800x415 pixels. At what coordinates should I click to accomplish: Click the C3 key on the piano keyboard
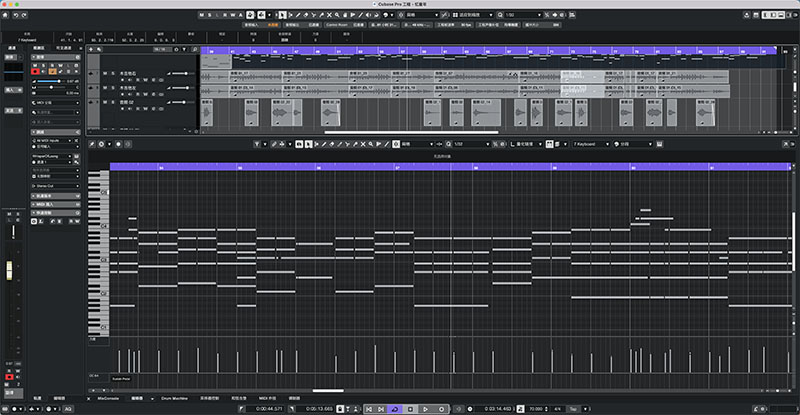point(98,260)
